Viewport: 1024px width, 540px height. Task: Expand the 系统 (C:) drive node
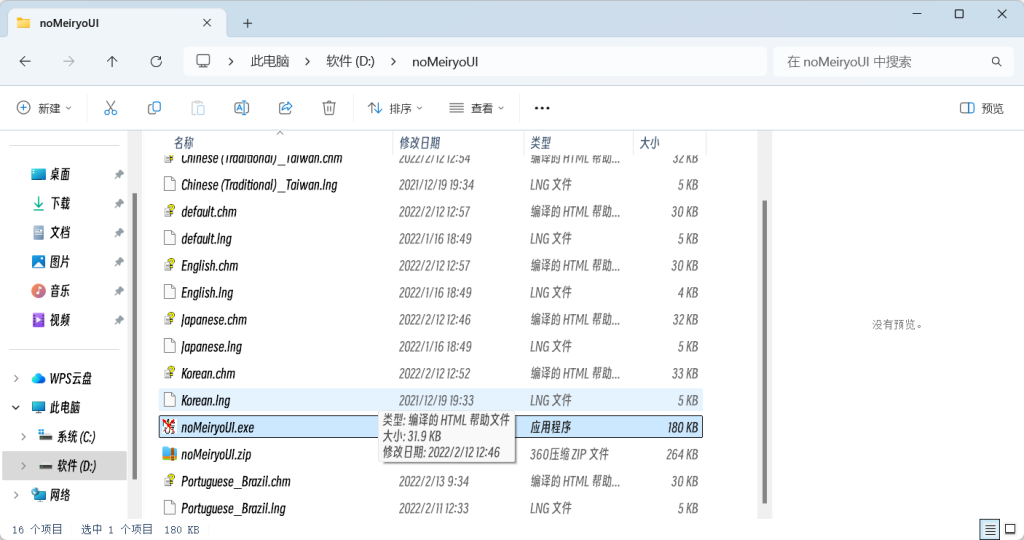point(24,436)
